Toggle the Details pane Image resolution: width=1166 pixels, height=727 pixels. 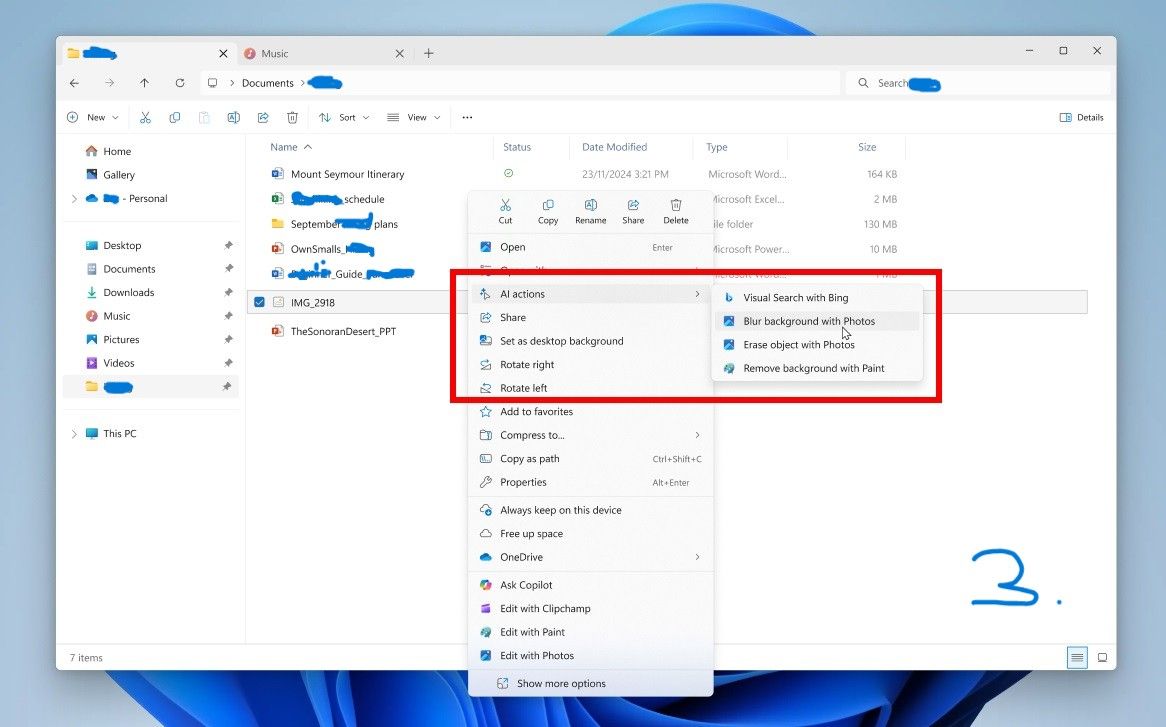[x=1081, y=118]
